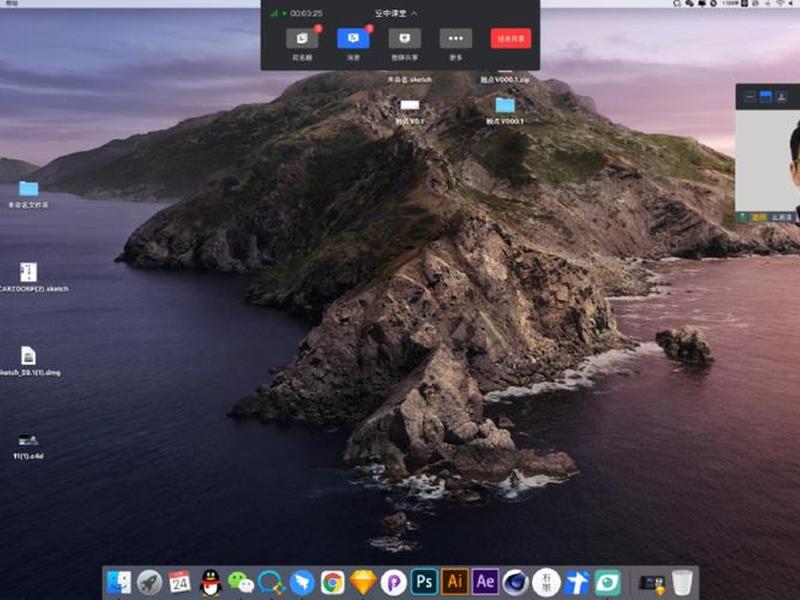Click the green microphone icon under the video

[742, 217]
